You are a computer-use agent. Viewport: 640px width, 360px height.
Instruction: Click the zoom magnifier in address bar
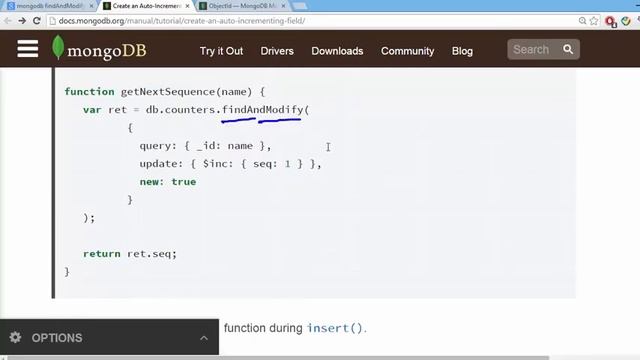point(582,21)
